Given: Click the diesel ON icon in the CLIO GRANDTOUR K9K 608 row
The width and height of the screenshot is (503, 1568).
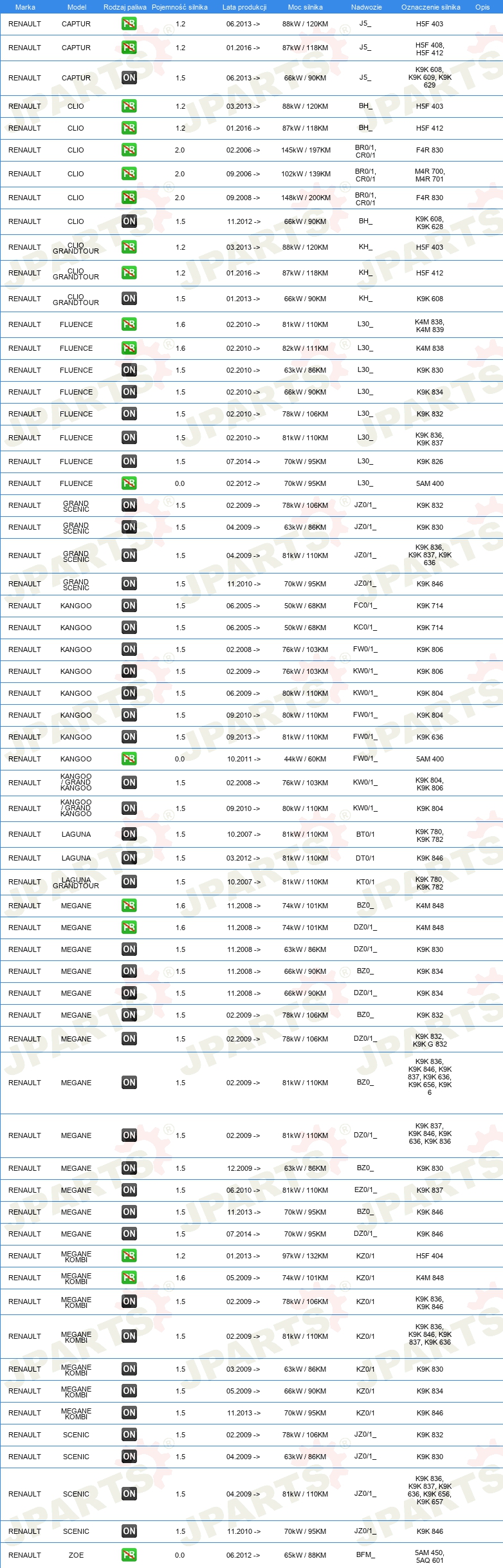Looking at the screenshot, I should [x=129, y=299].
